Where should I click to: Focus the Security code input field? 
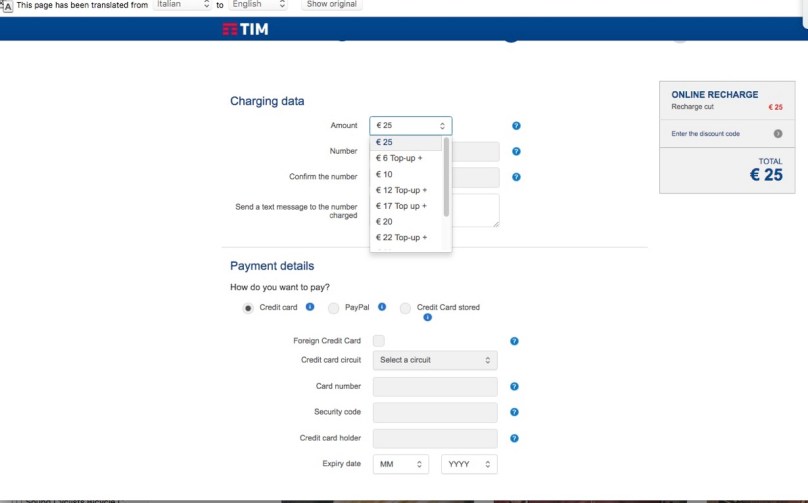tap(435, 412)
